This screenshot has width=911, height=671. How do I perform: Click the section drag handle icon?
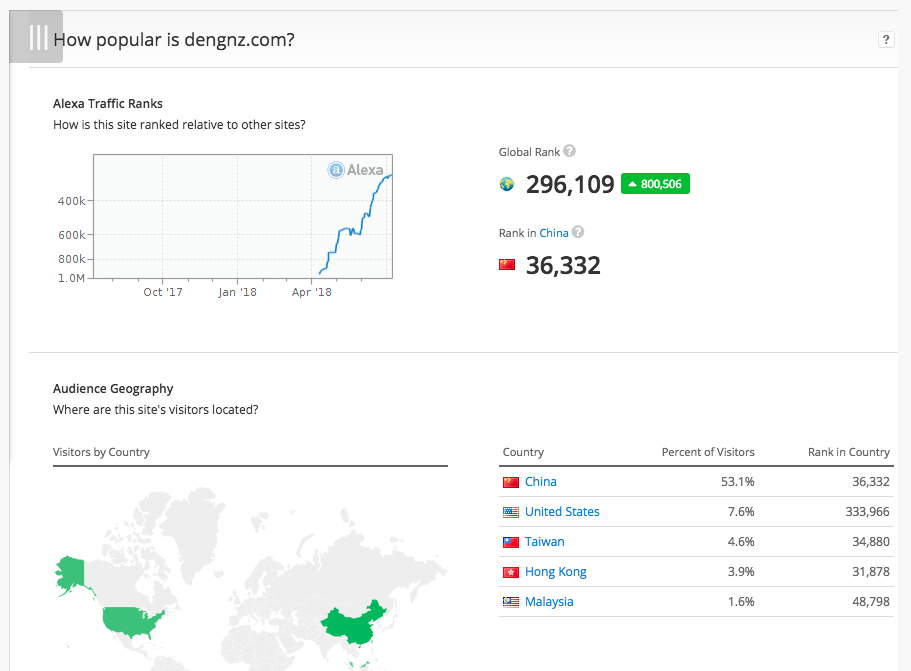[36, 37]
